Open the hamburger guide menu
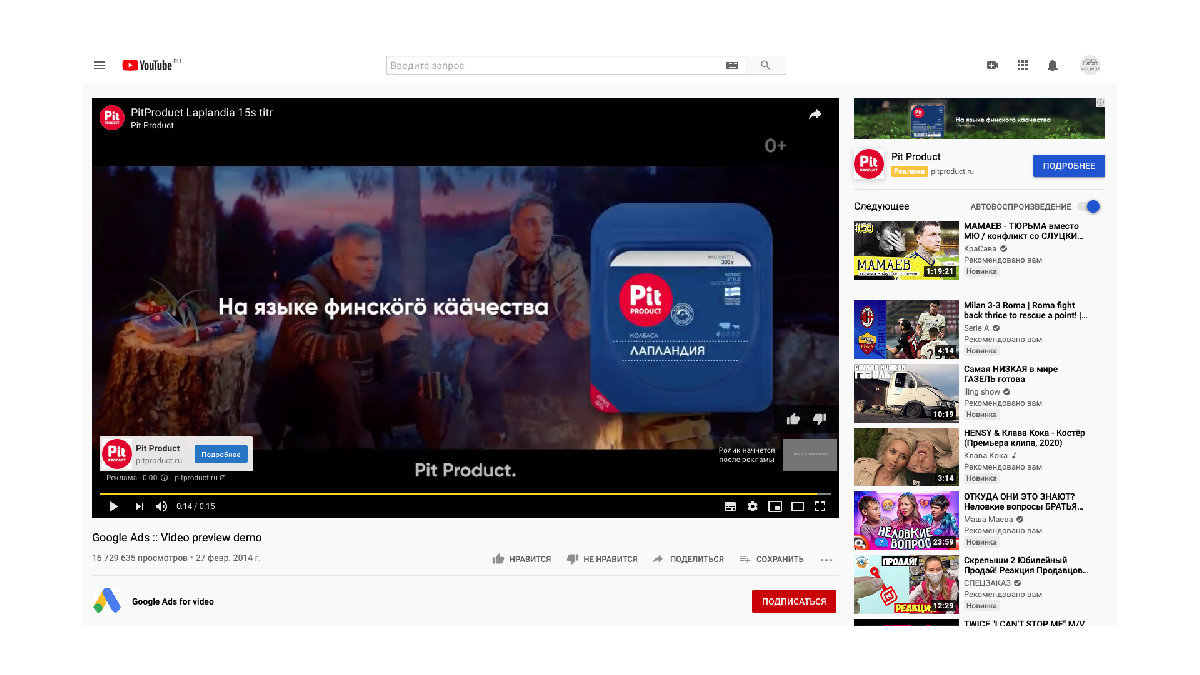Screen dimensions: 1200x675 [99, 65]
